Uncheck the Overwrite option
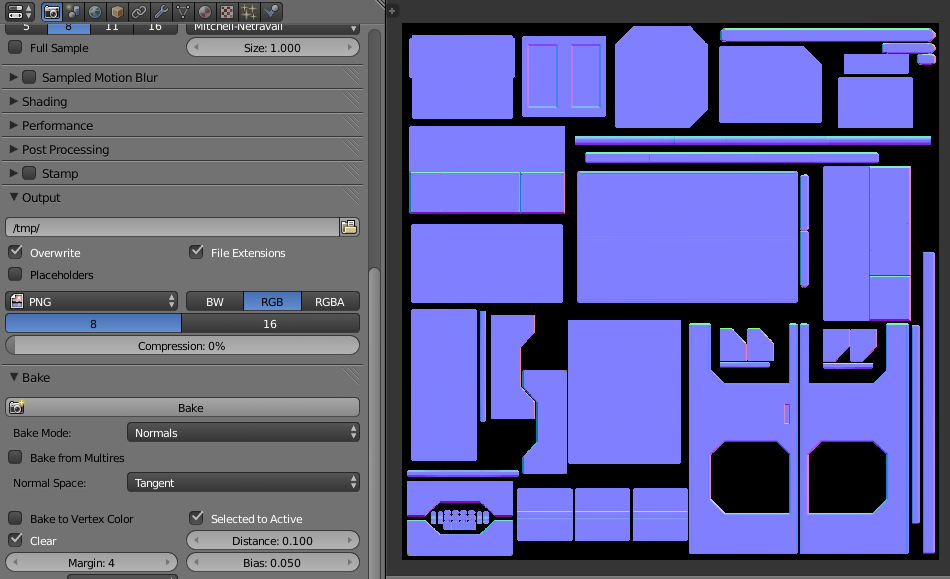Screen dimensions: 950x579 pyautogui.click(x=15, y=252)
